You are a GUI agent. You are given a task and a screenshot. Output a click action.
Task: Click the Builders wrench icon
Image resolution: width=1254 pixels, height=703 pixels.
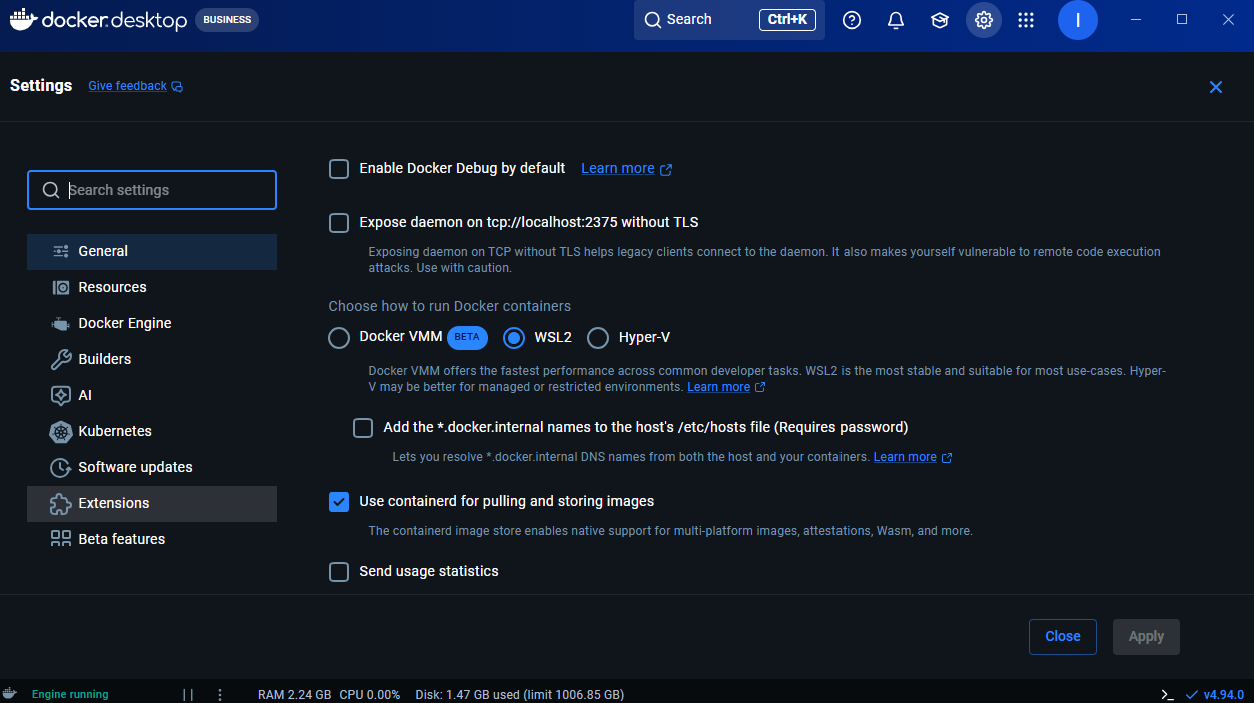(61, 359)
